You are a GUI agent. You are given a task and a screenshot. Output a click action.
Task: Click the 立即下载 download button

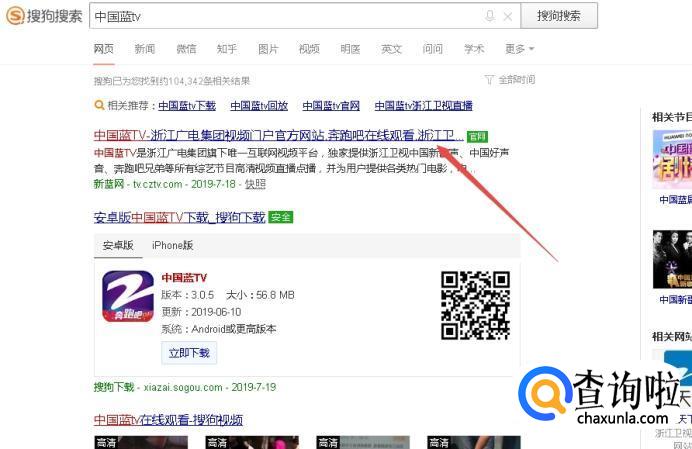point(189,353)
